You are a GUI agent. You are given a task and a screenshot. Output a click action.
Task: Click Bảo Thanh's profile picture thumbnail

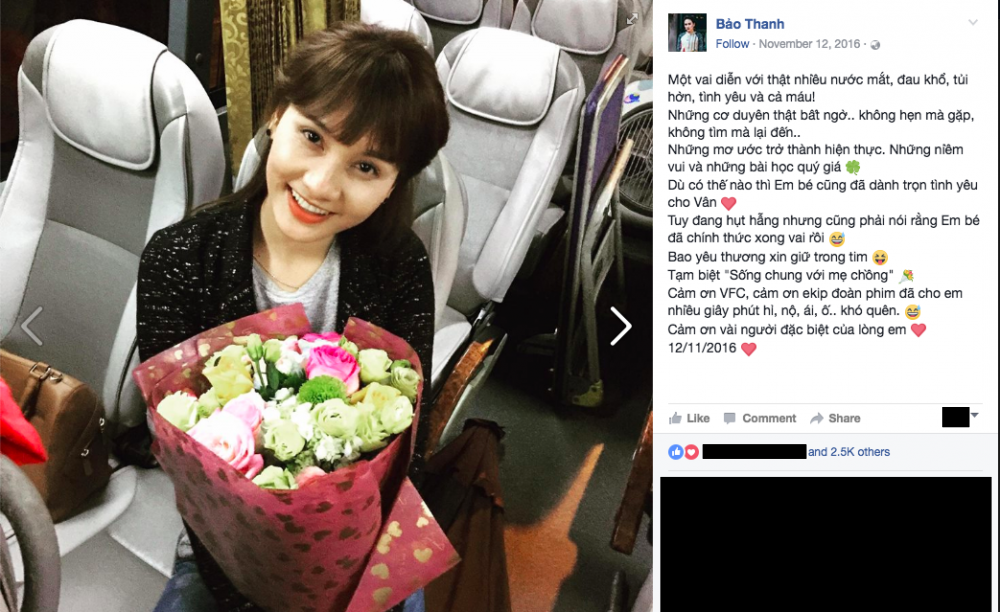click(x=687, y=32)
